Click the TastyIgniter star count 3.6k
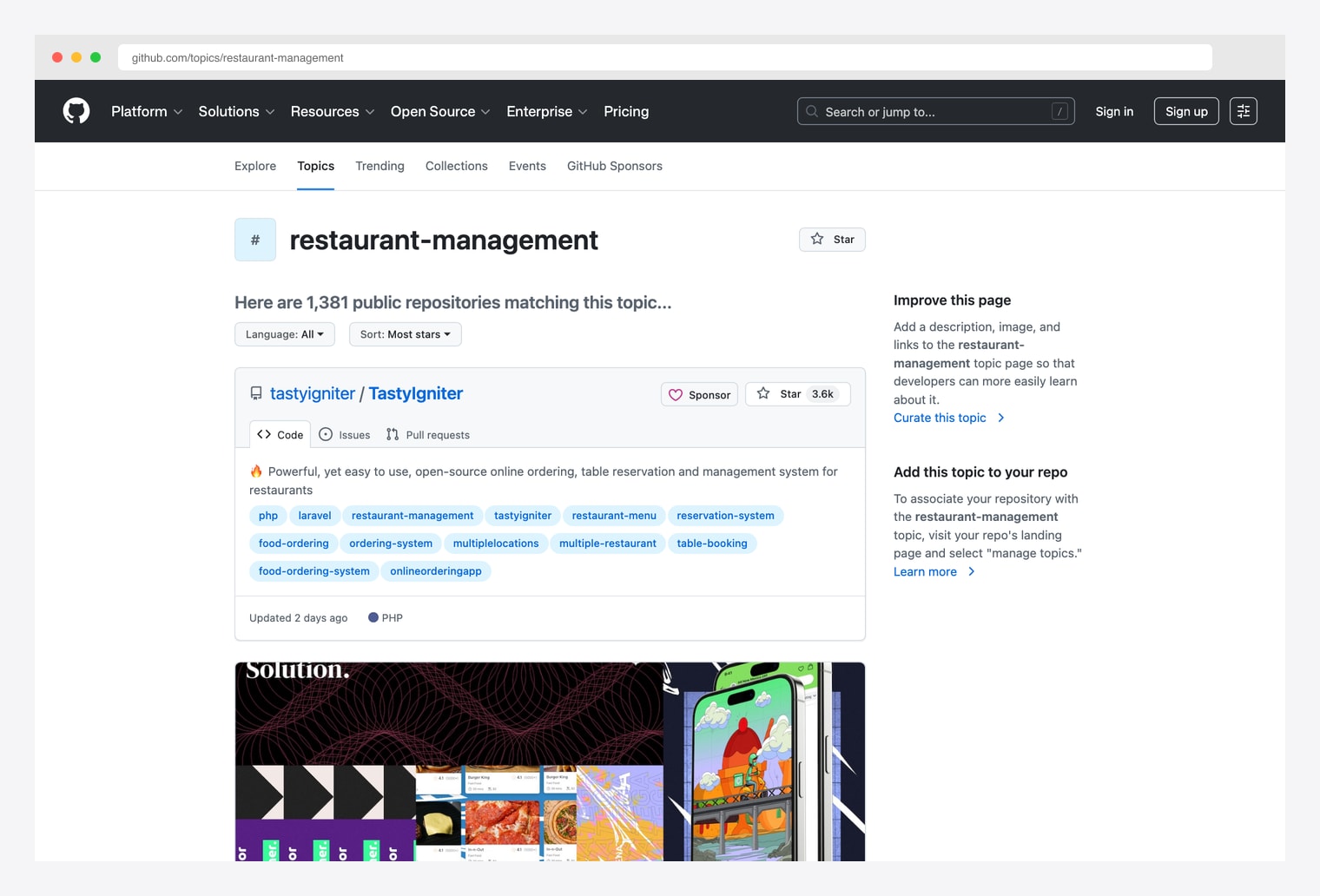Image resolution: width=1320 pixels, height=896 pixels. coord(822,394)
